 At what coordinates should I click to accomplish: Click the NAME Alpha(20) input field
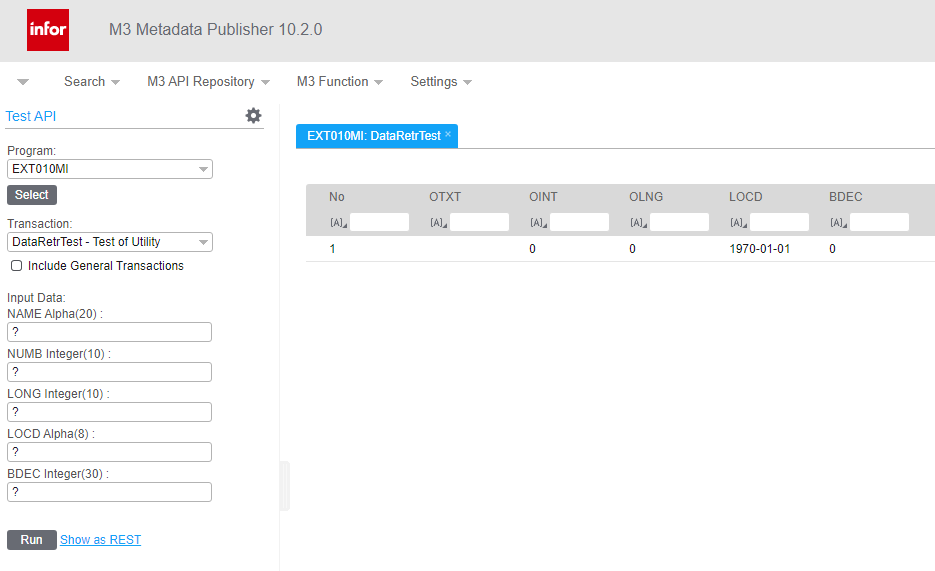coord(109,332)
